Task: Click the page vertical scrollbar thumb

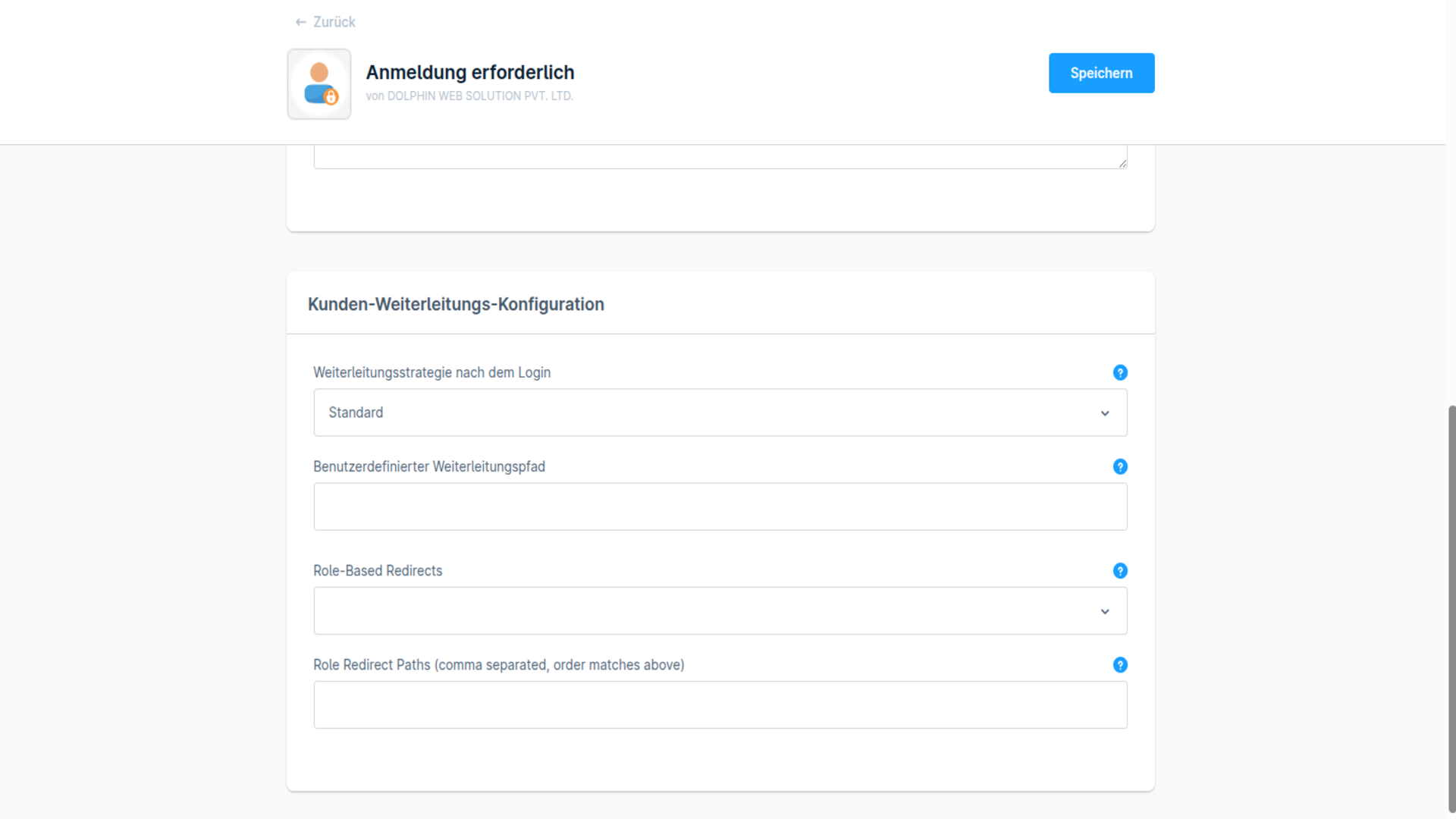Action: tap(1451, 609)
